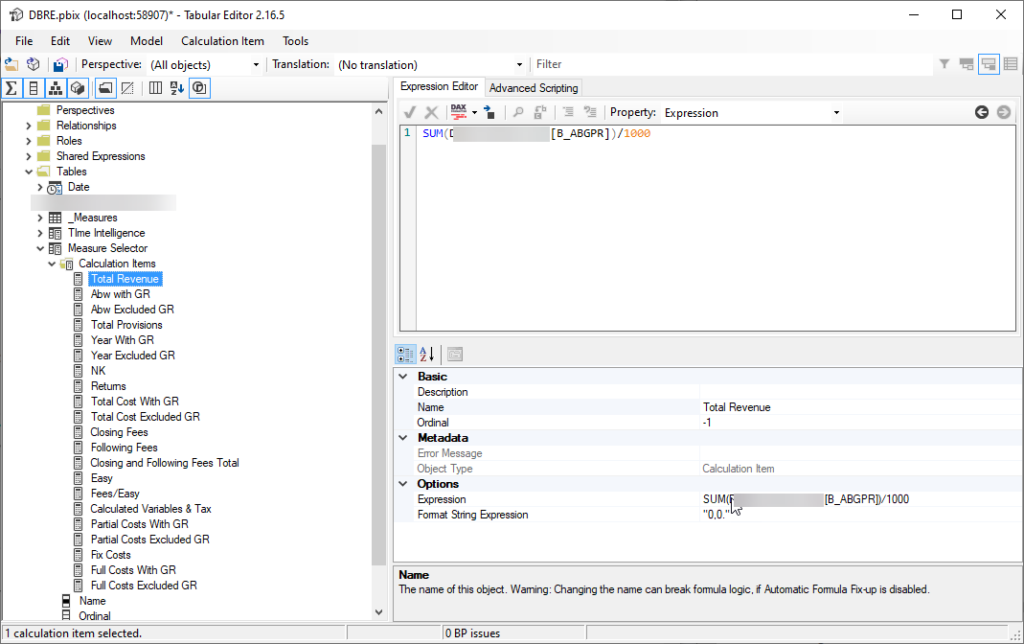Click in the DAX expression editor area

tap(716, 229)
